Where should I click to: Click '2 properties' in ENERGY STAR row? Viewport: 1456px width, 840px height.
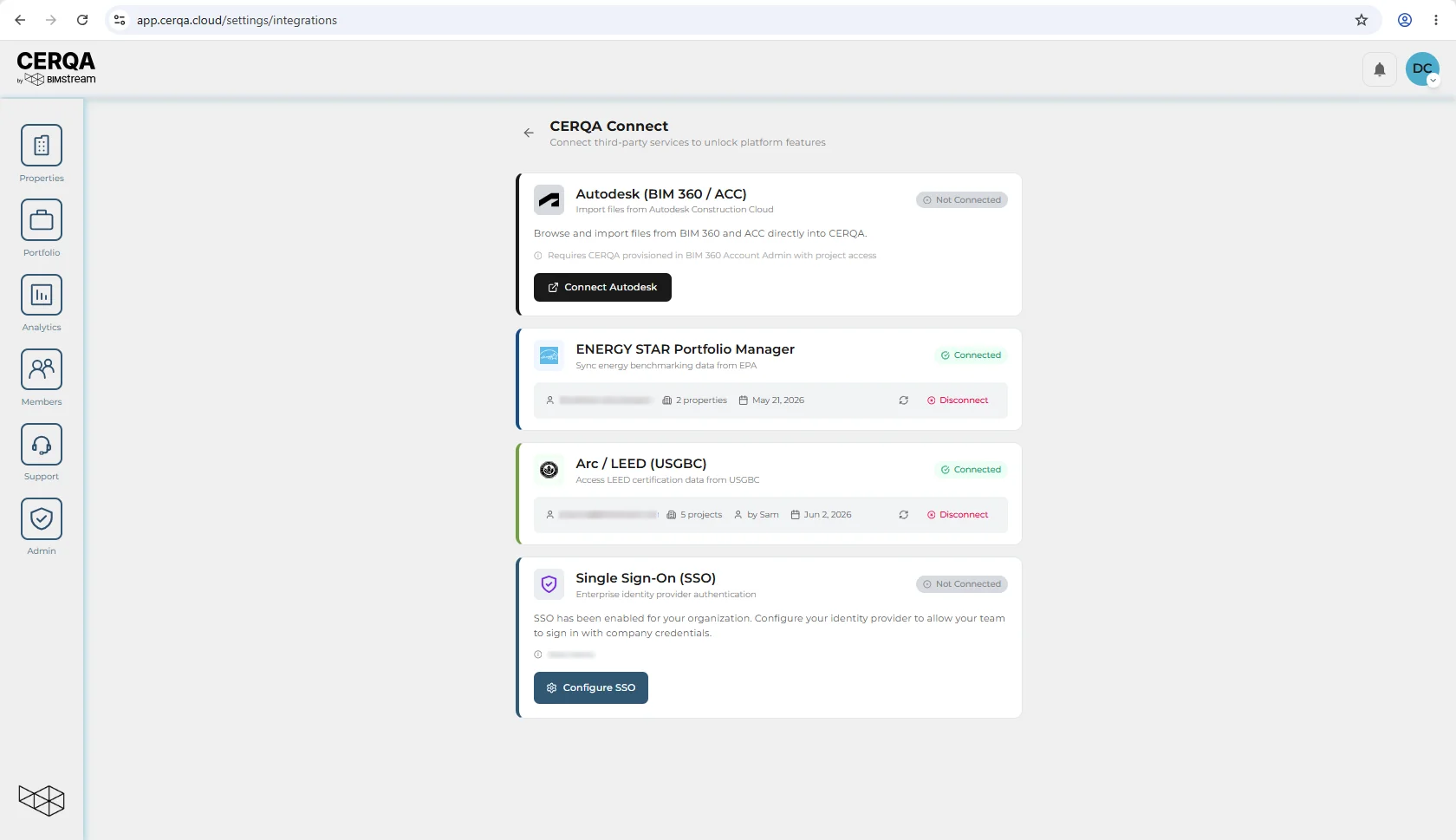coord(695,400)
